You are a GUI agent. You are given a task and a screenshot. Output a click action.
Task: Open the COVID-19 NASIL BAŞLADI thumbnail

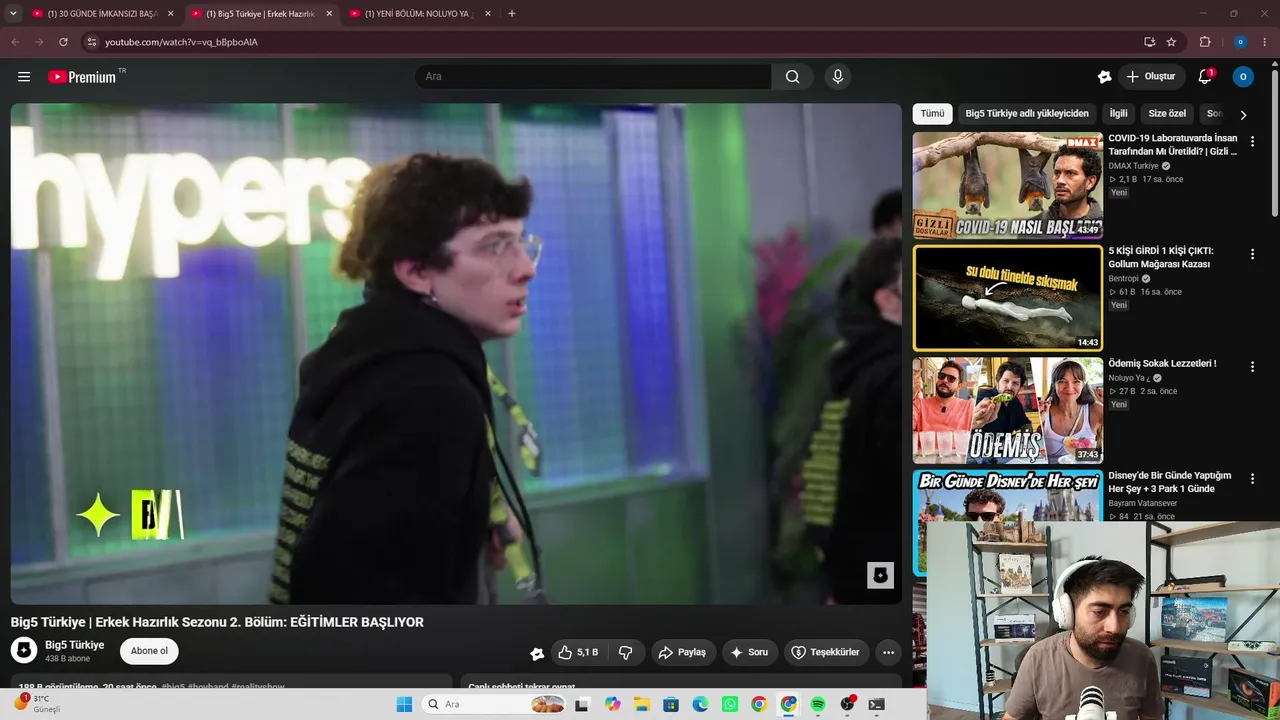coord(1008,185)
